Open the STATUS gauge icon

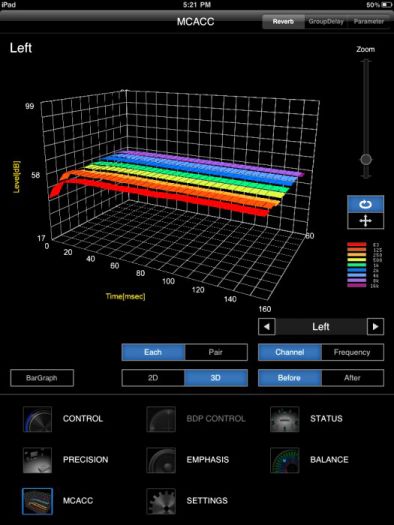tap(285, 419)
